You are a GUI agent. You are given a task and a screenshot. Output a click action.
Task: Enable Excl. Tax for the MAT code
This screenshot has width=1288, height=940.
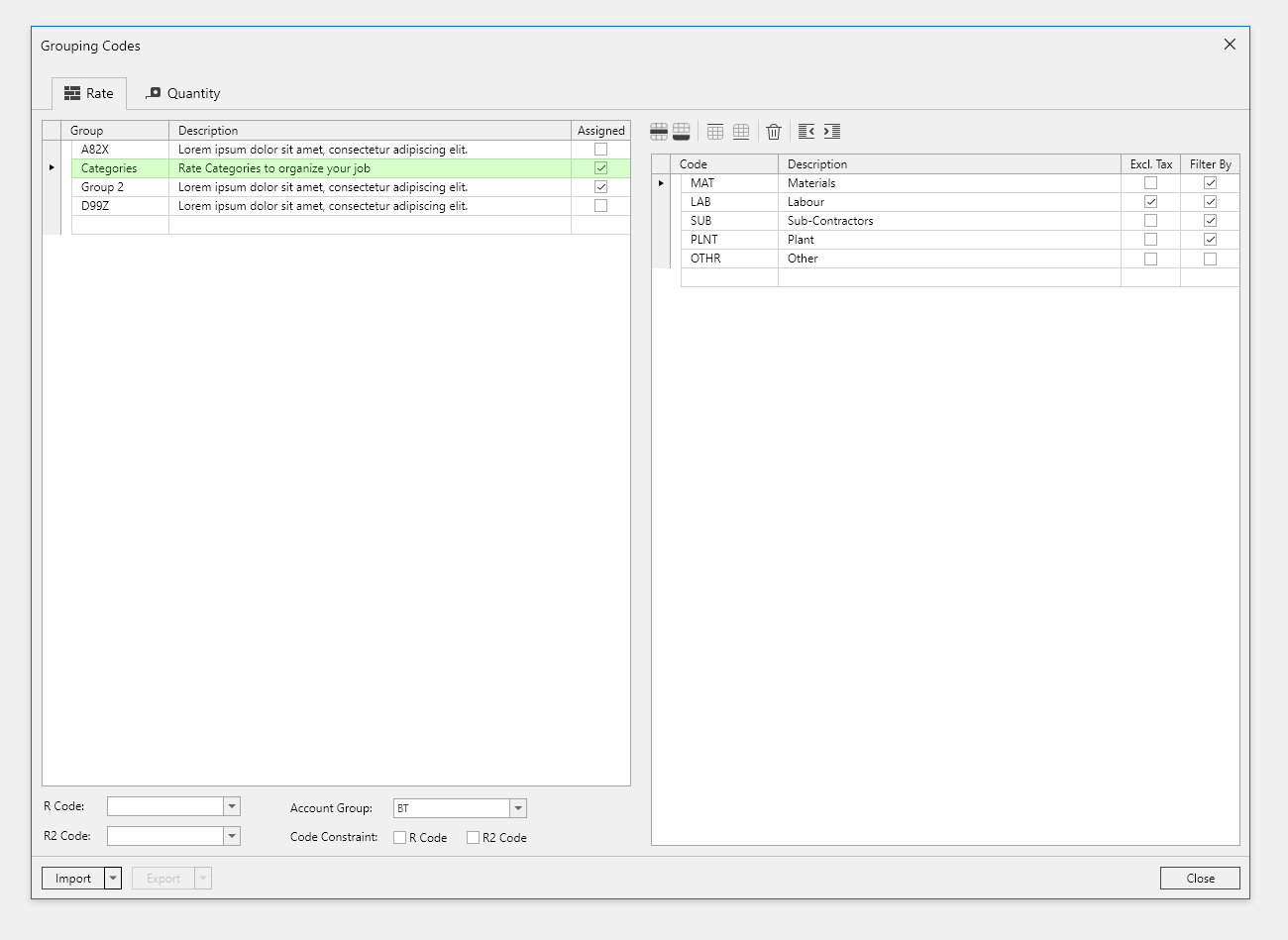pyautogui.click(x=1150, y=183)
